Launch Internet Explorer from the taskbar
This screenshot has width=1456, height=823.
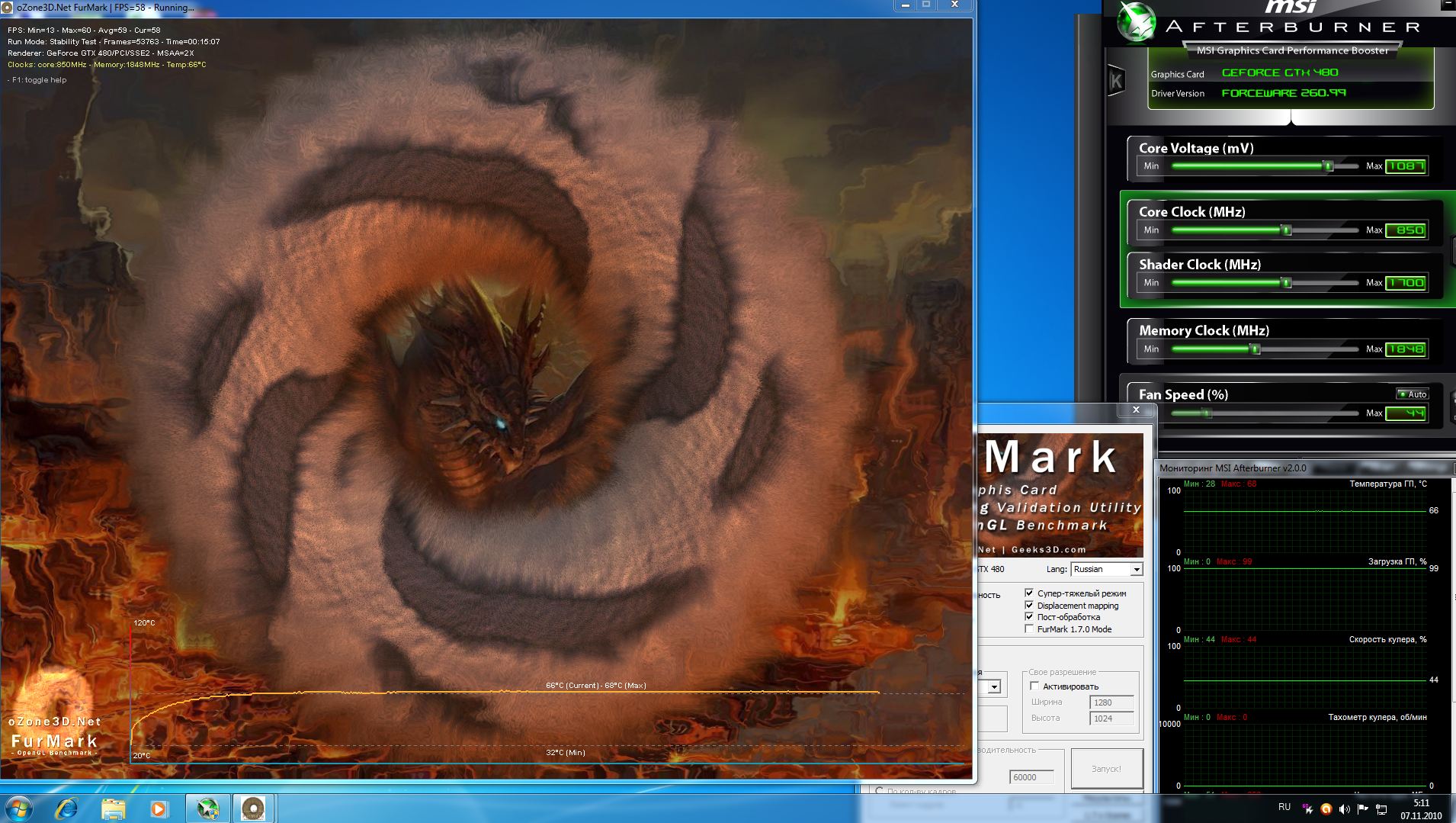pos(67,809)
